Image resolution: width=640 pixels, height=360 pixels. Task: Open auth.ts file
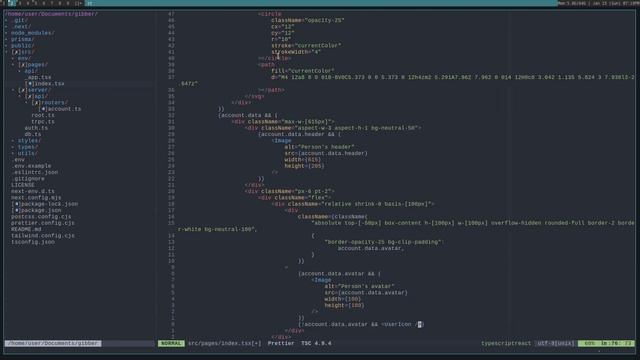(x=36, y=128)
